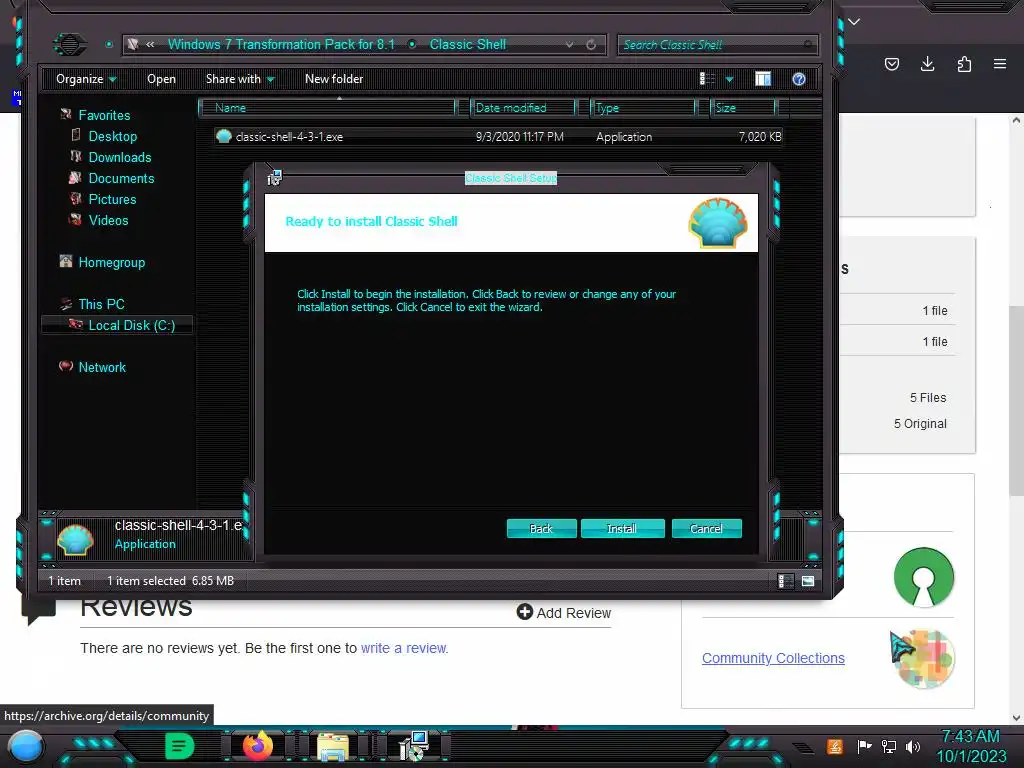
Task: Click the Classic Shell Setup title icon
Action: [274, 178]
